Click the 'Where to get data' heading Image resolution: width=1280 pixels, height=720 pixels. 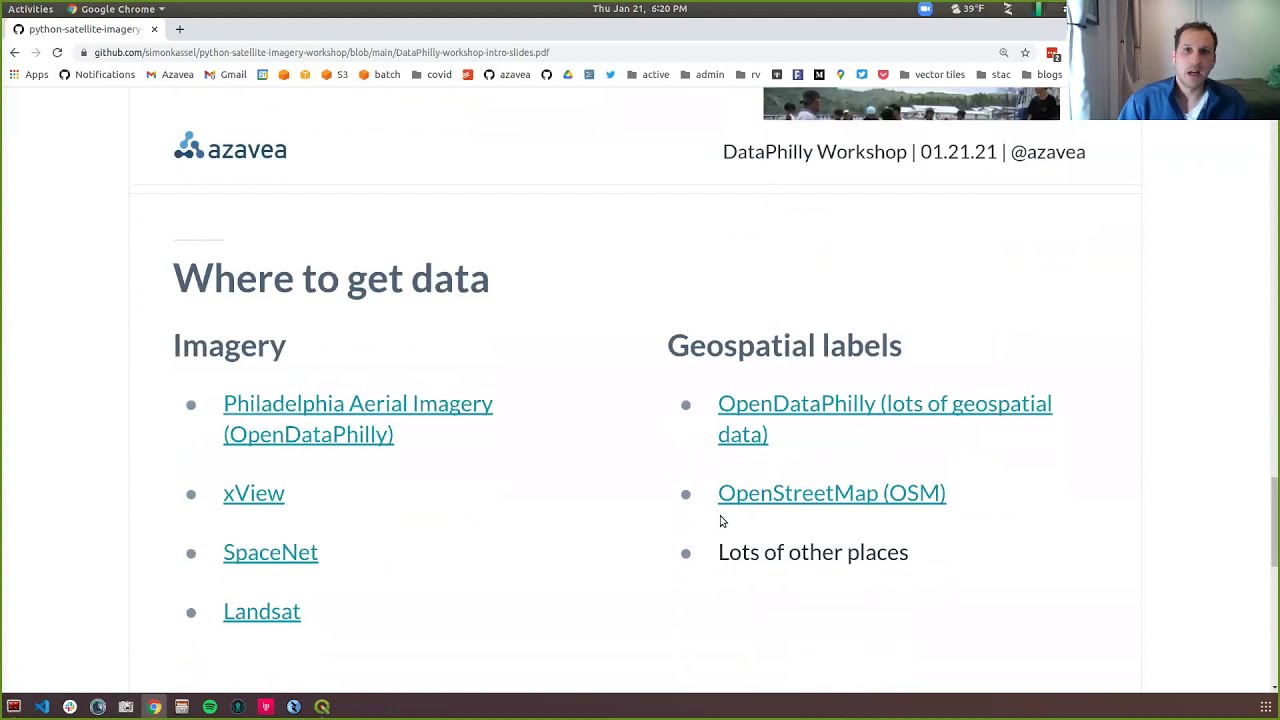[x=331, y=278]
